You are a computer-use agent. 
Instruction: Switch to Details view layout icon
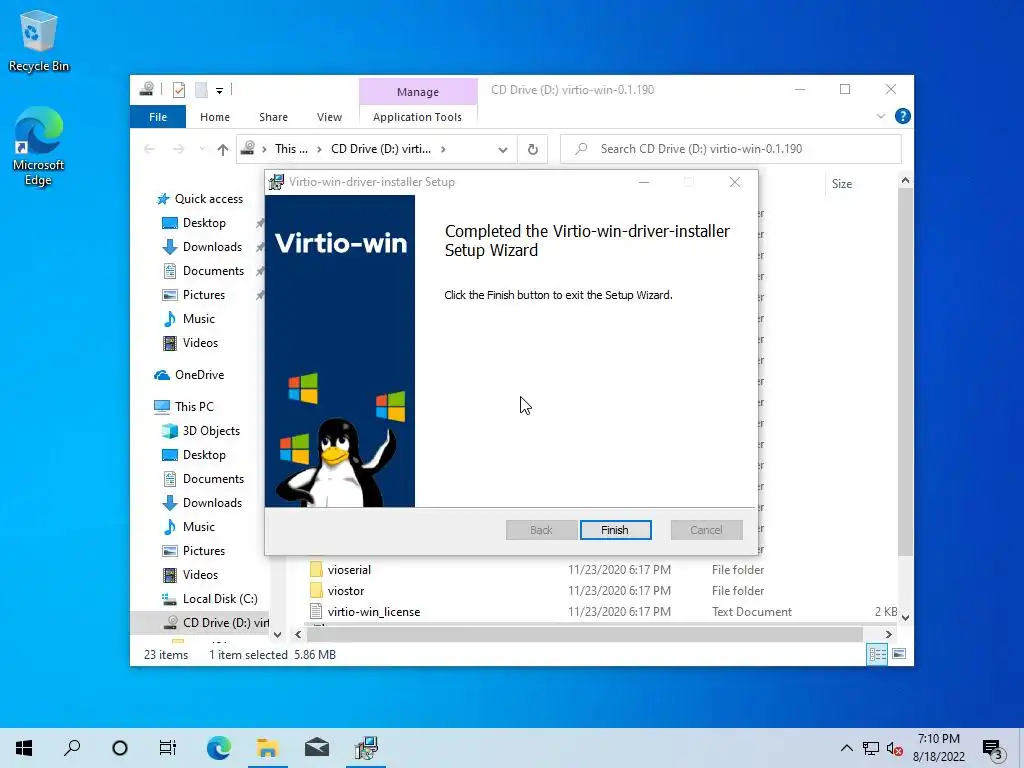click(877, 654)
